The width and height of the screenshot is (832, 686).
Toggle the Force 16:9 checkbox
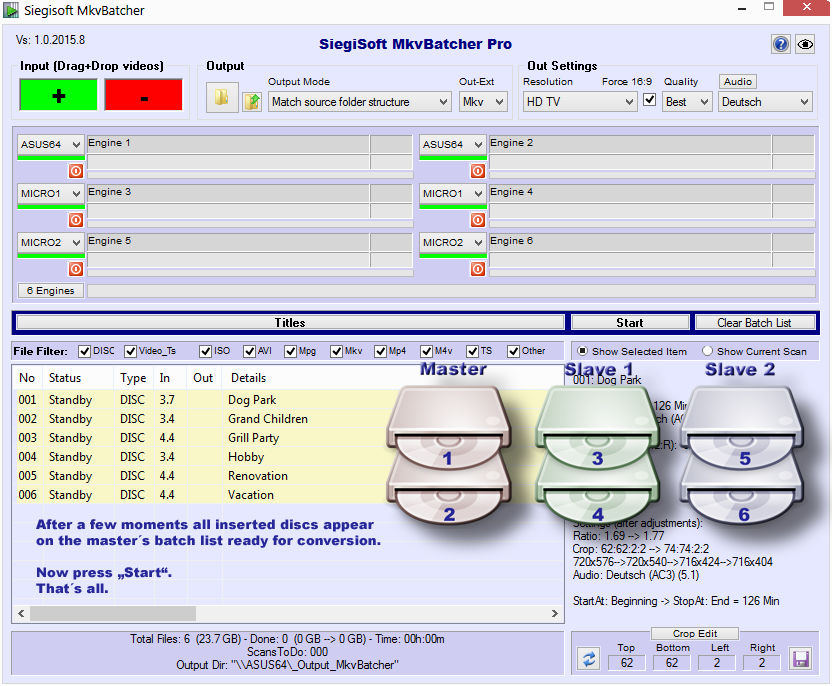649,100
